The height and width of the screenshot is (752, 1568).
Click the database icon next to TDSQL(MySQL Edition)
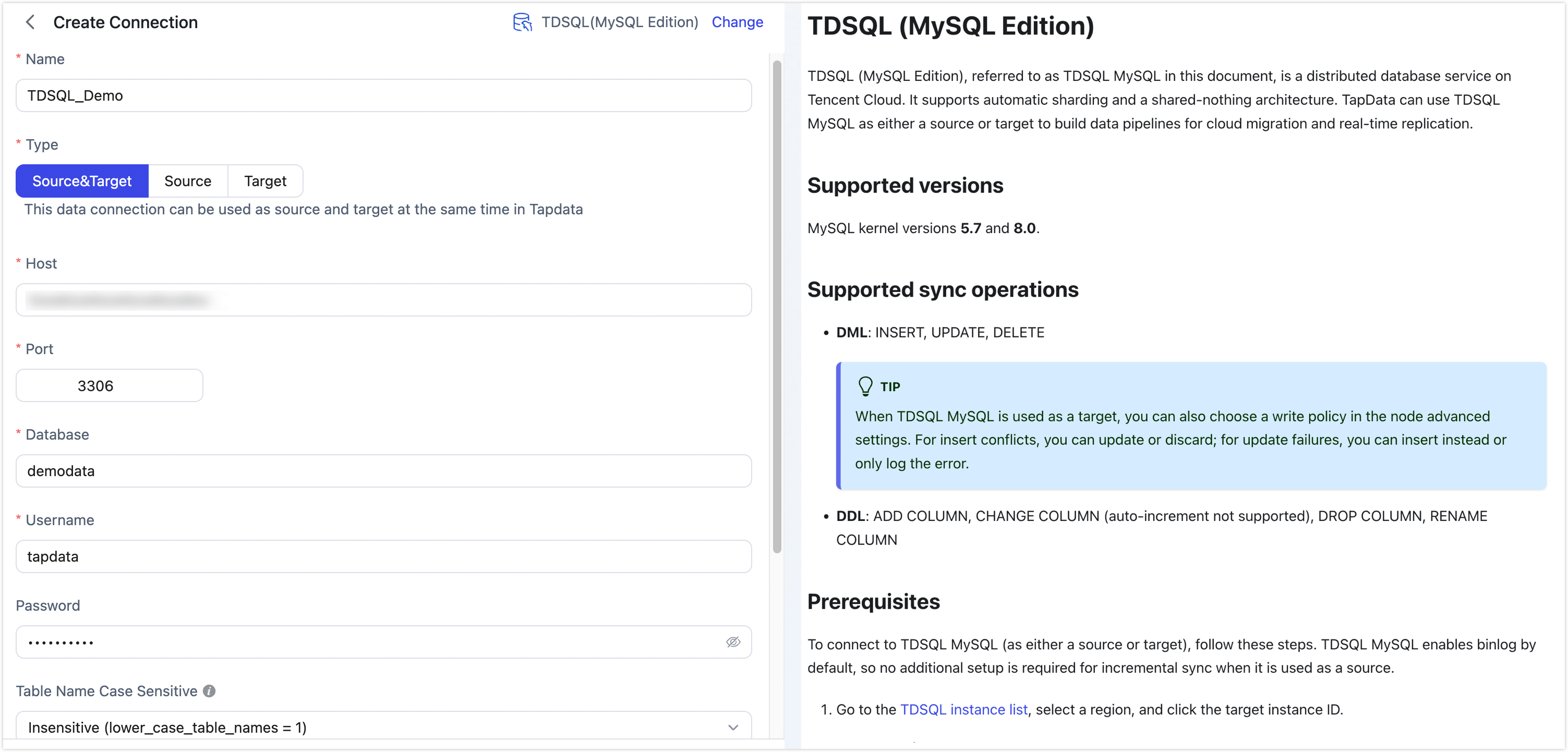(x=522, y=22)
